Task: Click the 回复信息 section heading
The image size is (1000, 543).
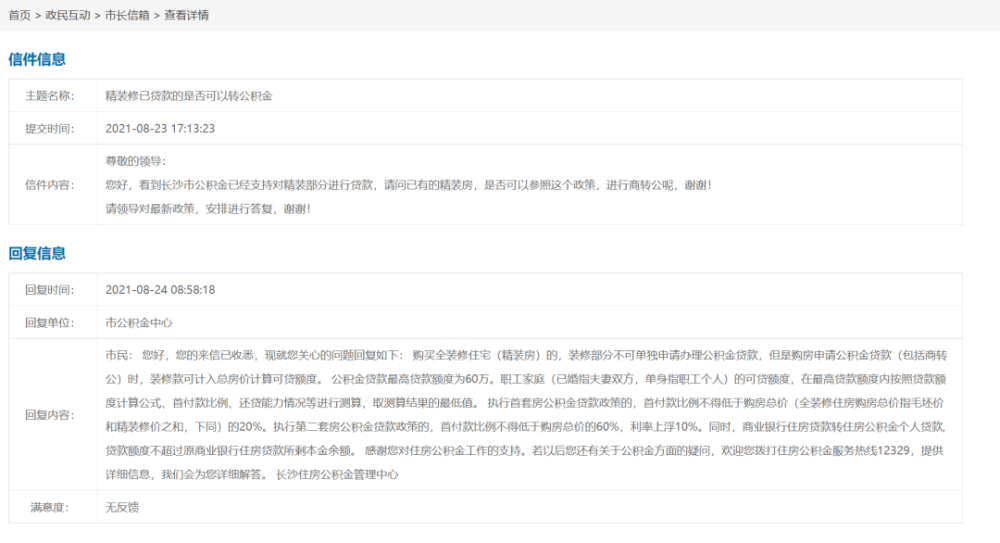Action: tap(37, 253)
